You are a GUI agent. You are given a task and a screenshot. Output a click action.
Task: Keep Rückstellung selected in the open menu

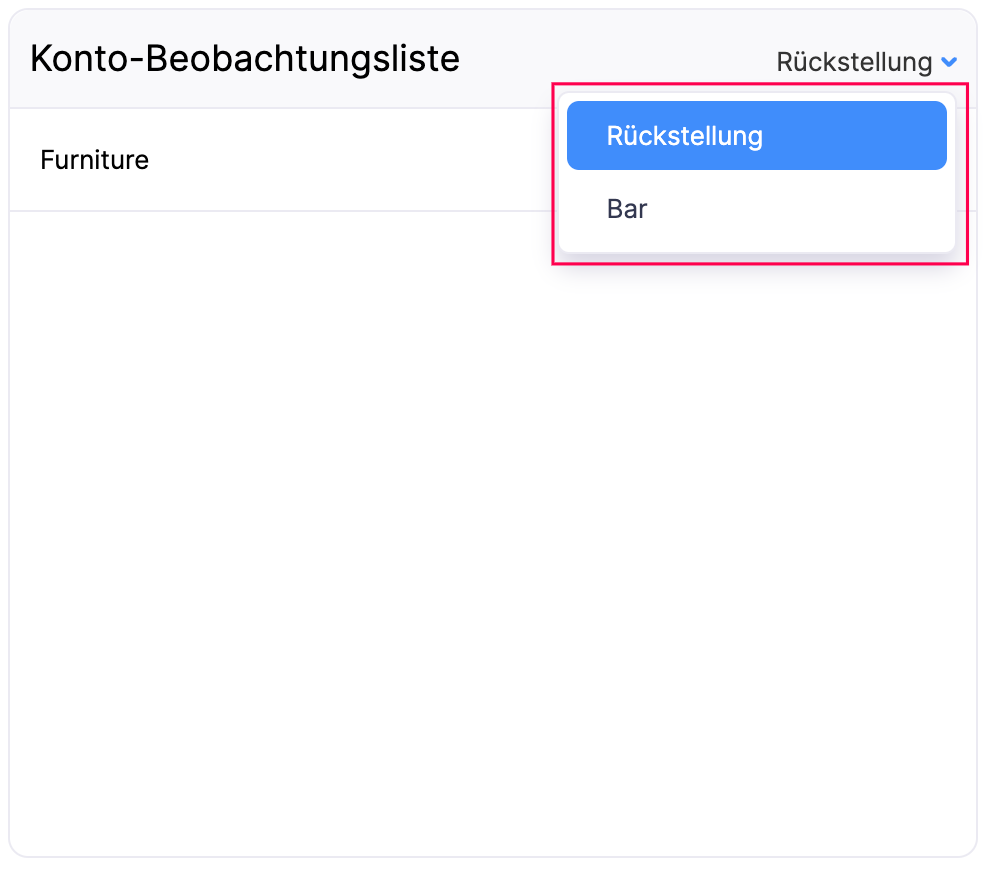(x=684, y=136)
